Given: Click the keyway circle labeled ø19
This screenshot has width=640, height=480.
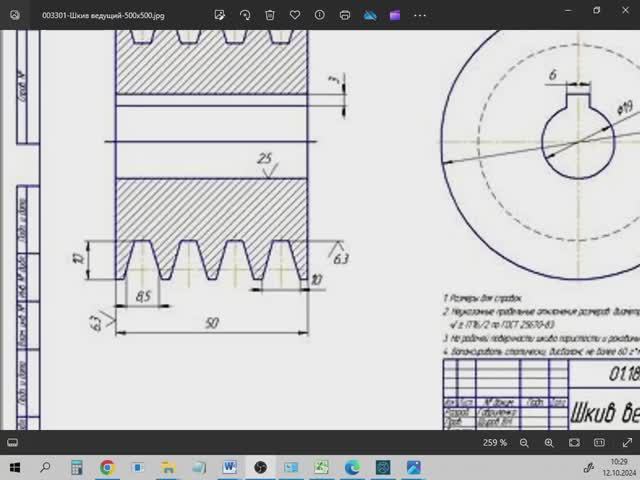Looking at the screenshot, I should (578, 142).
